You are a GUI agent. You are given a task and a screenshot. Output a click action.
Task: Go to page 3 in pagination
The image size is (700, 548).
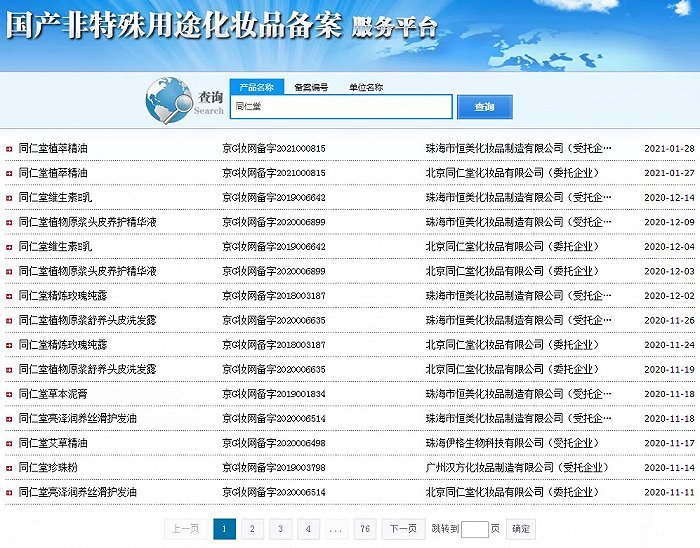point(280,529)
